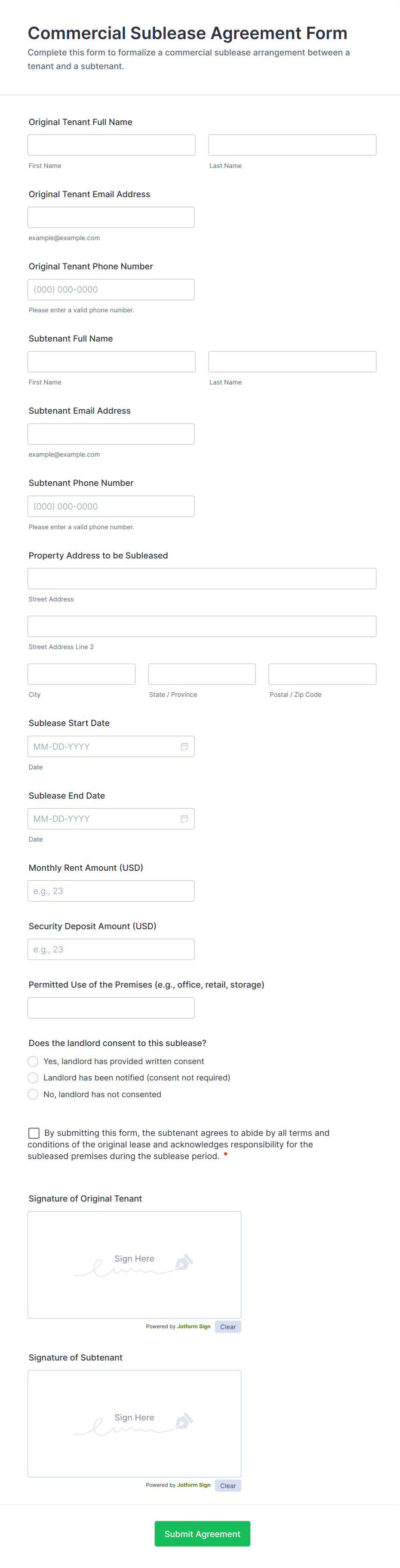Clear the Original Tenant signature
Image resolution: width=400 pixels, height=1568 pixels.
(x=228, y=1326)
